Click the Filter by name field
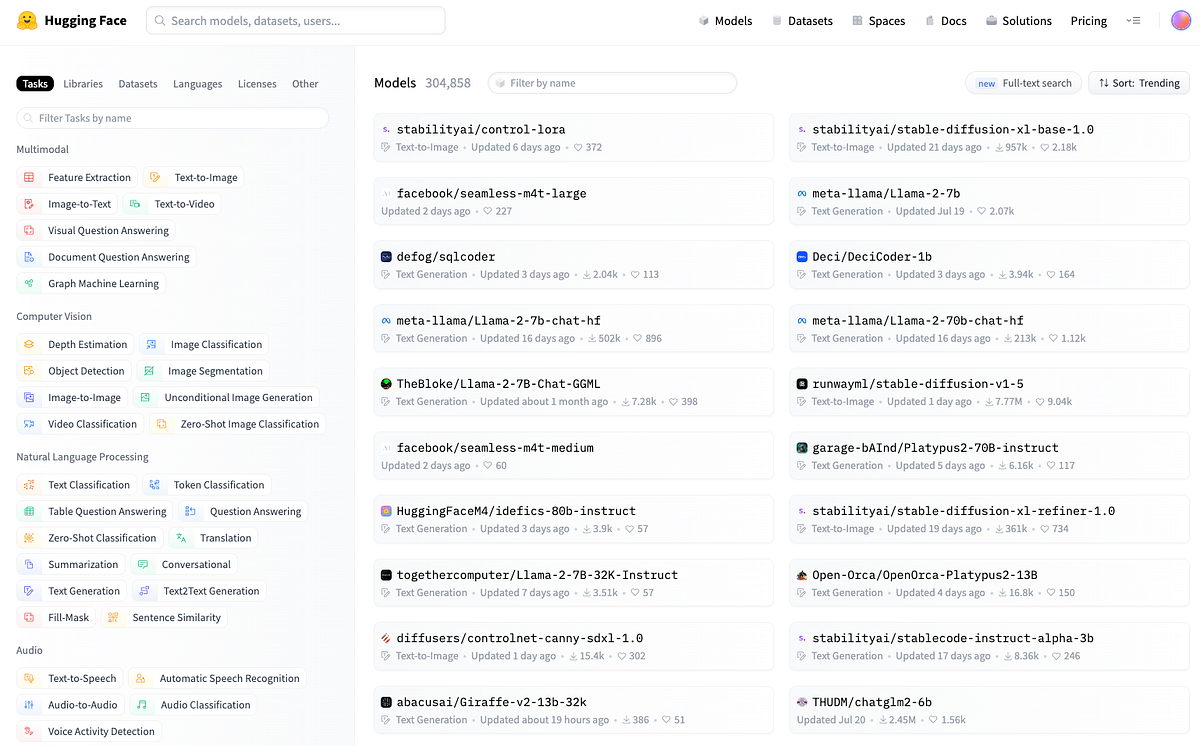1200x746 pixels. coord(612,83)
